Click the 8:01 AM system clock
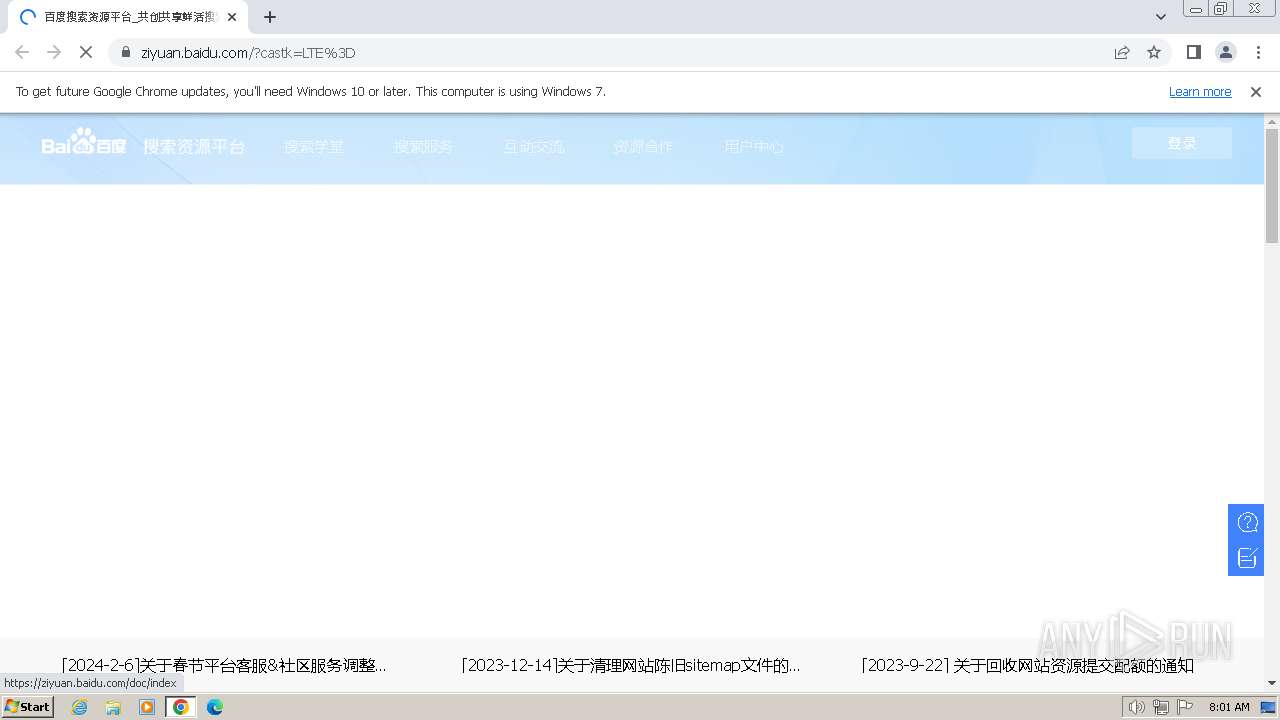Image resolution: width=1280 pixels, height=720 pixels. pos(1229,707)
